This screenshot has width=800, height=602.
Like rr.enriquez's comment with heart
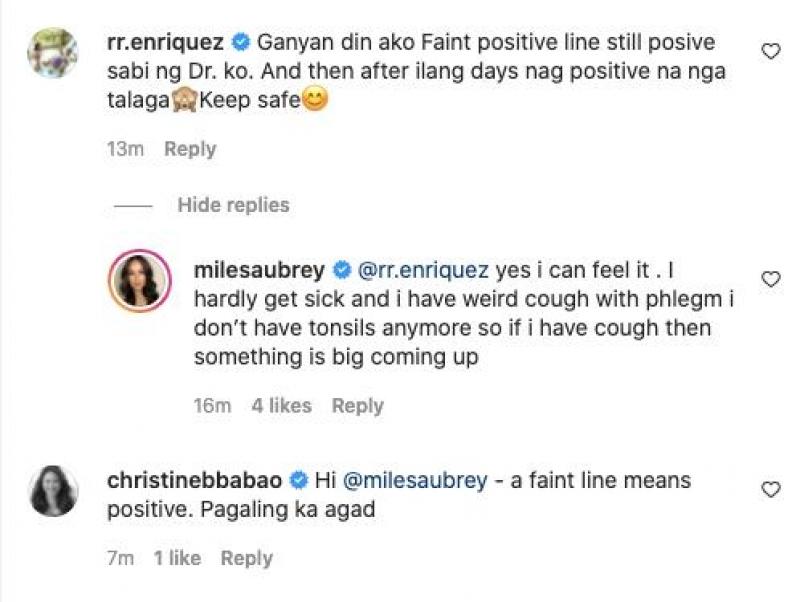(x=770, y=51)
